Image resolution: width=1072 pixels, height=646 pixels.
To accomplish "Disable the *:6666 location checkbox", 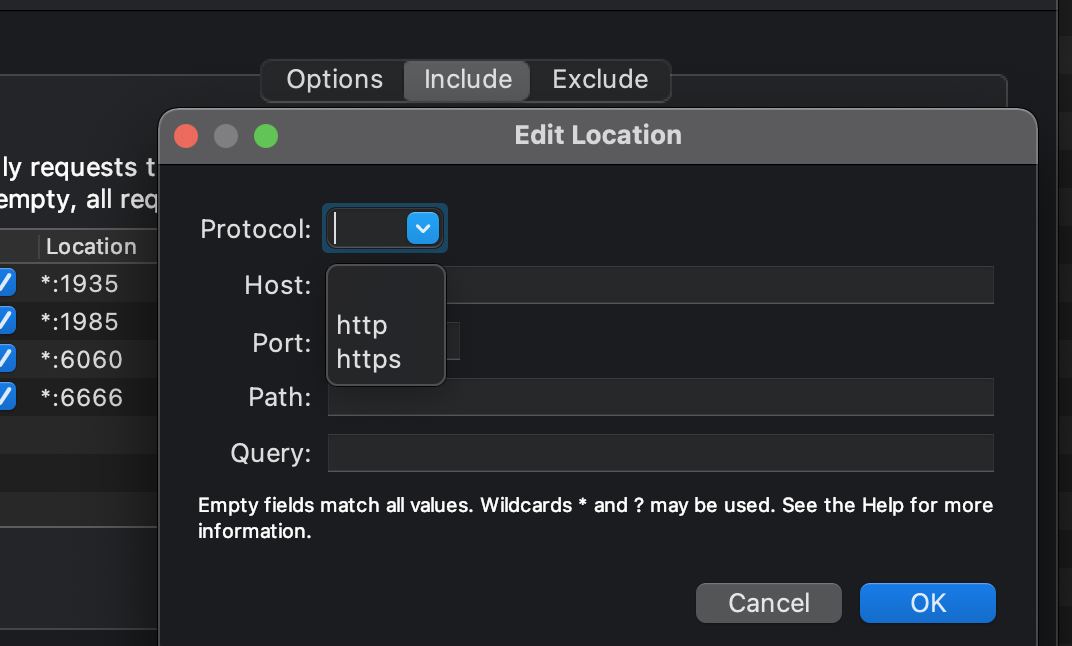I will click(5, 397).
